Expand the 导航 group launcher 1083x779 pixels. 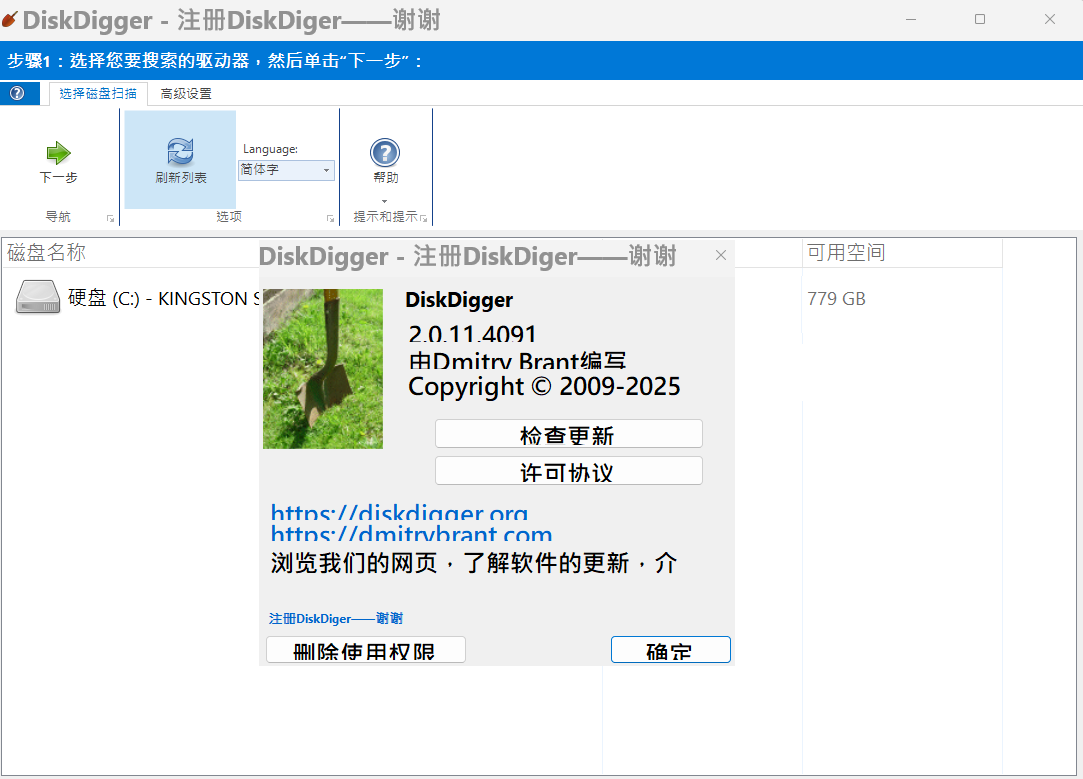pos(111,218)
